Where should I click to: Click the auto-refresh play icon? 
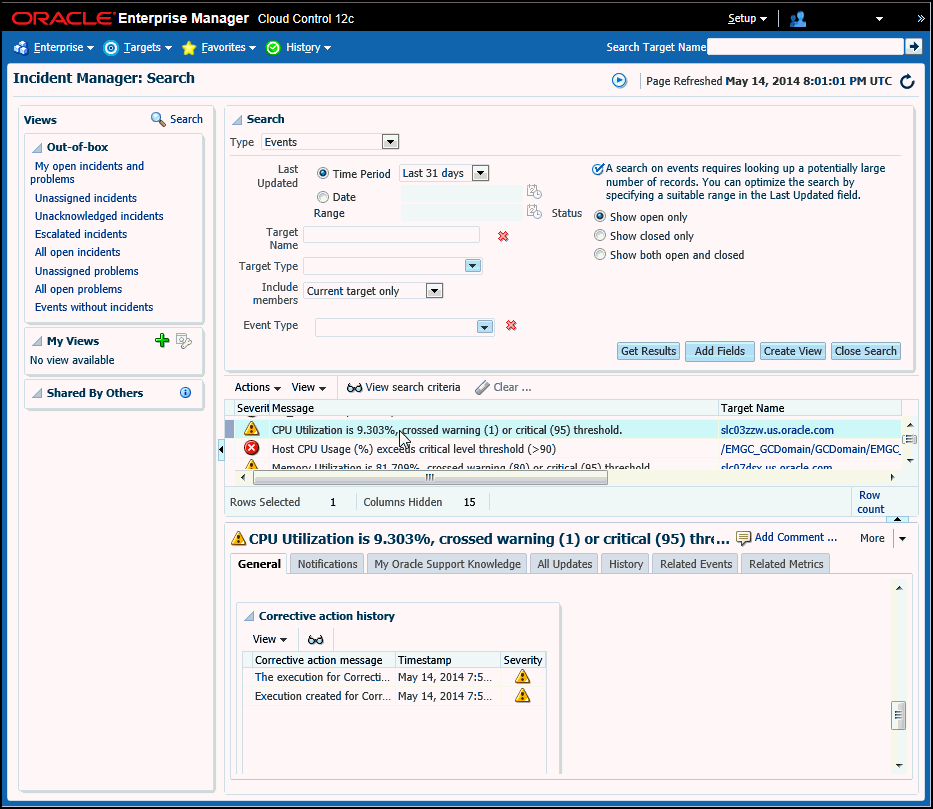(x=619, y=80)
